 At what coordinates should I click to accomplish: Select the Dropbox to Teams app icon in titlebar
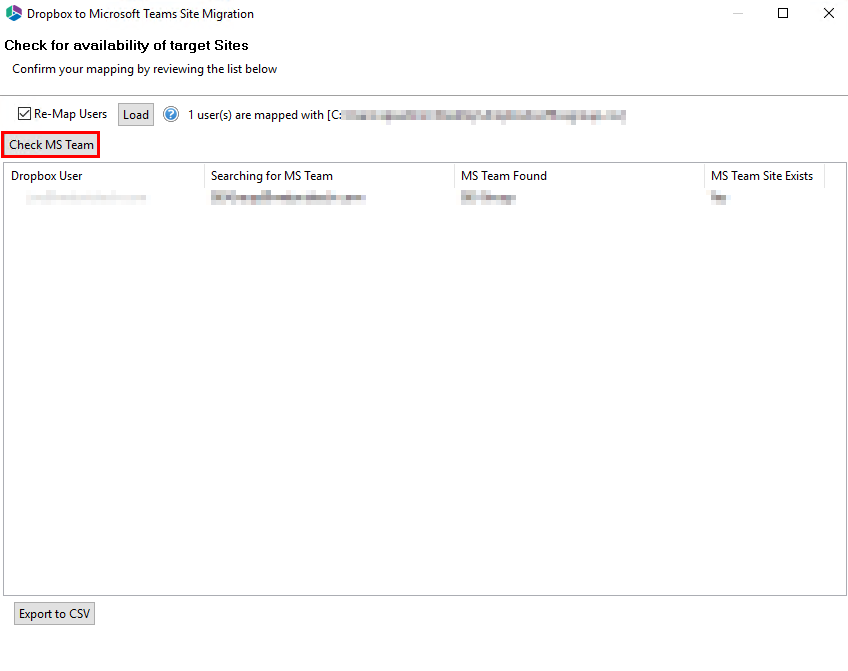14,13
